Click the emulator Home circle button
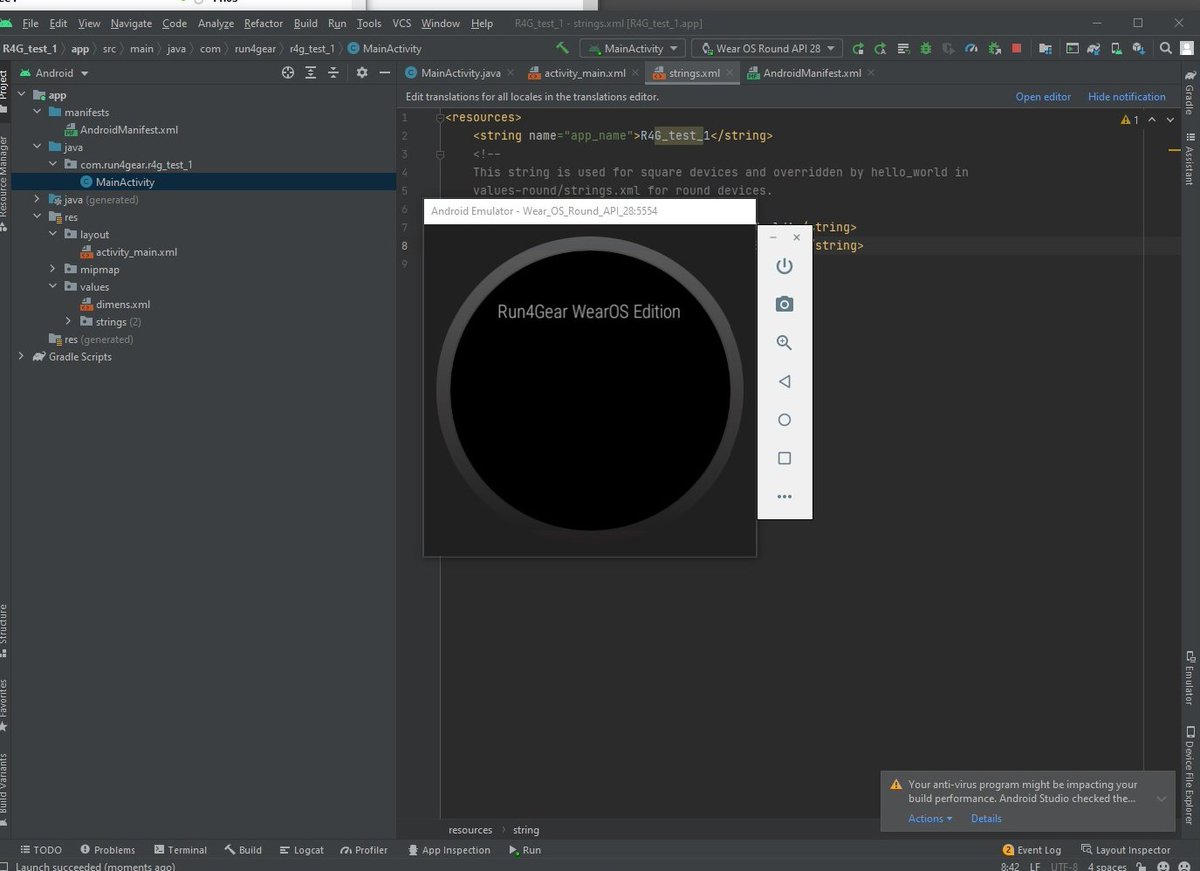1200x871 pixels. (784, 420)
